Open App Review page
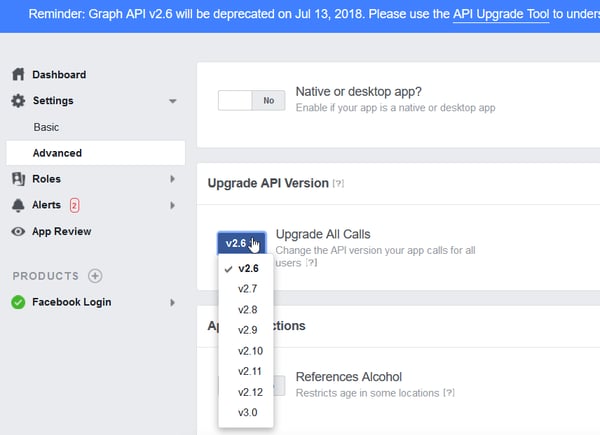This screenshot has width=600, height=435. (x=62, y=231)
